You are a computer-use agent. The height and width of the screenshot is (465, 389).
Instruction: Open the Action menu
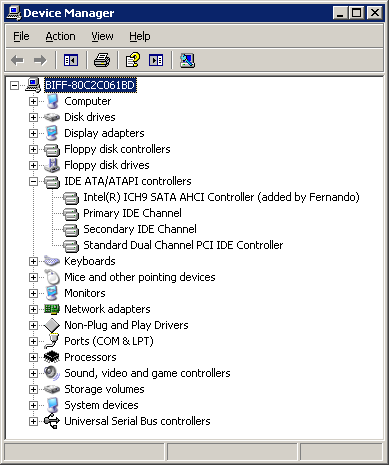60,36
